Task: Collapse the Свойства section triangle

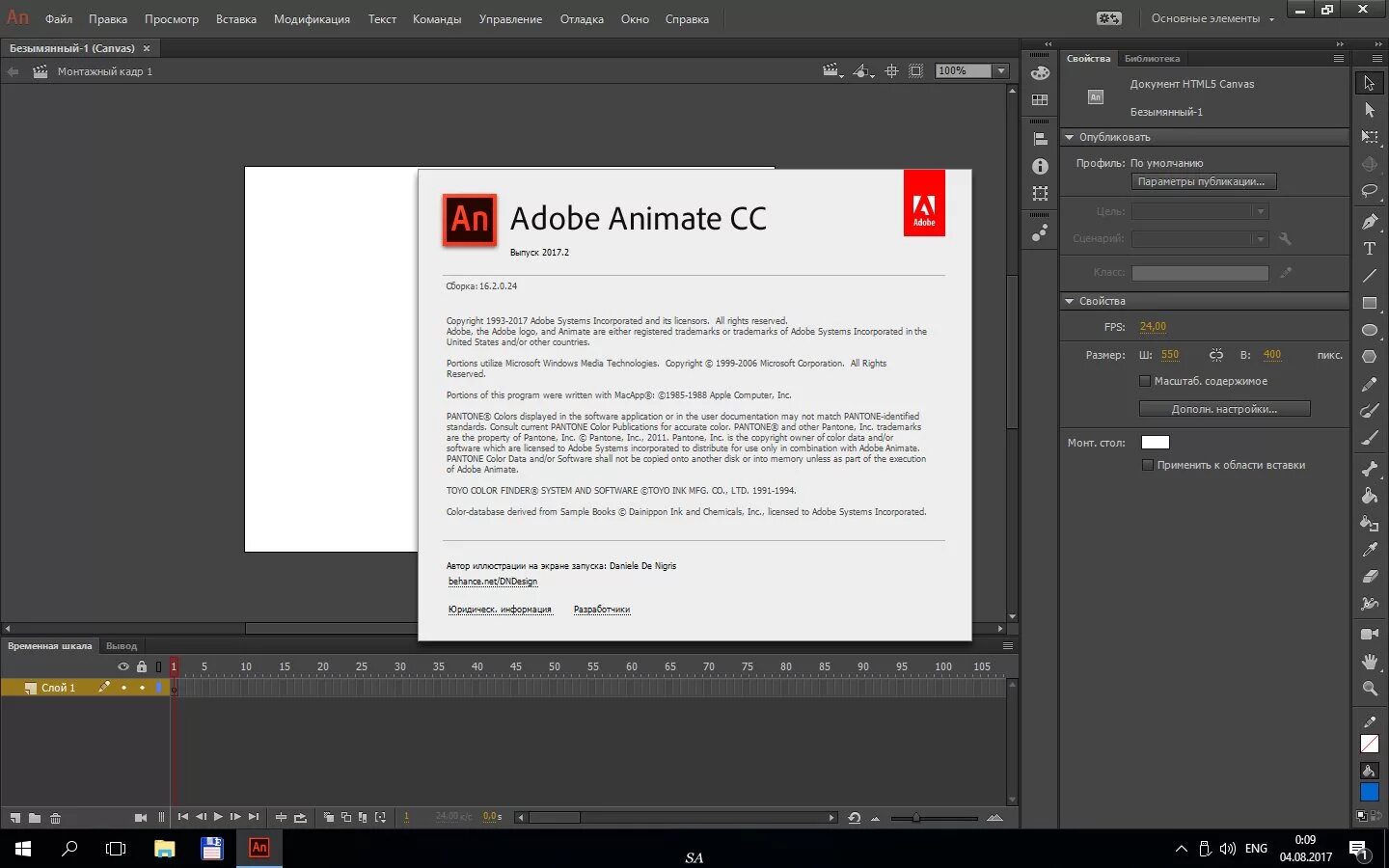Action: pyautogui.click(x=1069, y=301)
